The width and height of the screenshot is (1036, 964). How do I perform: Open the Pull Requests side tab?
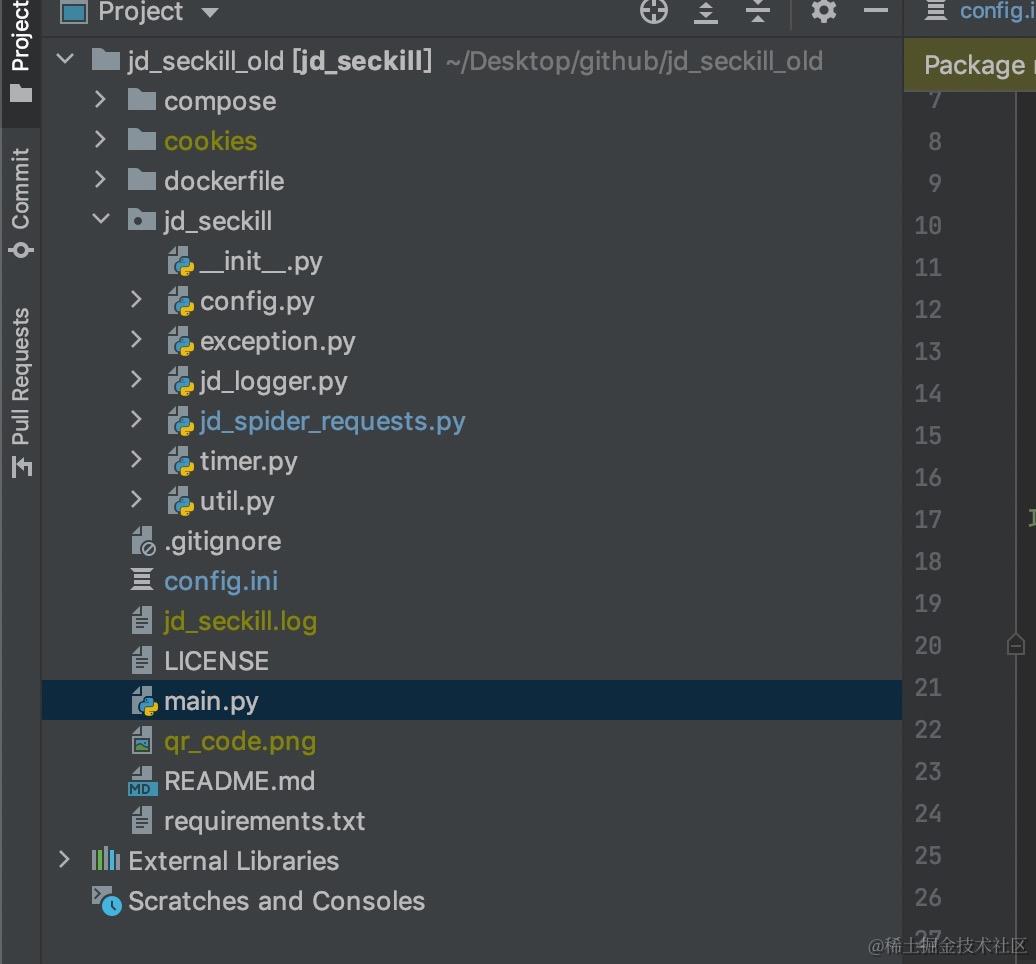coord(20,391)
